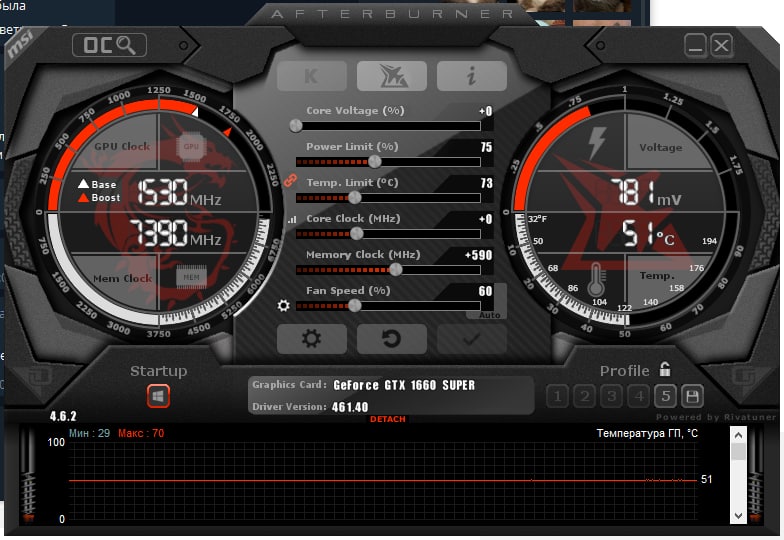Click the Temp. Limit slider handle
This screenshot has height=540, width=784.
354,198
